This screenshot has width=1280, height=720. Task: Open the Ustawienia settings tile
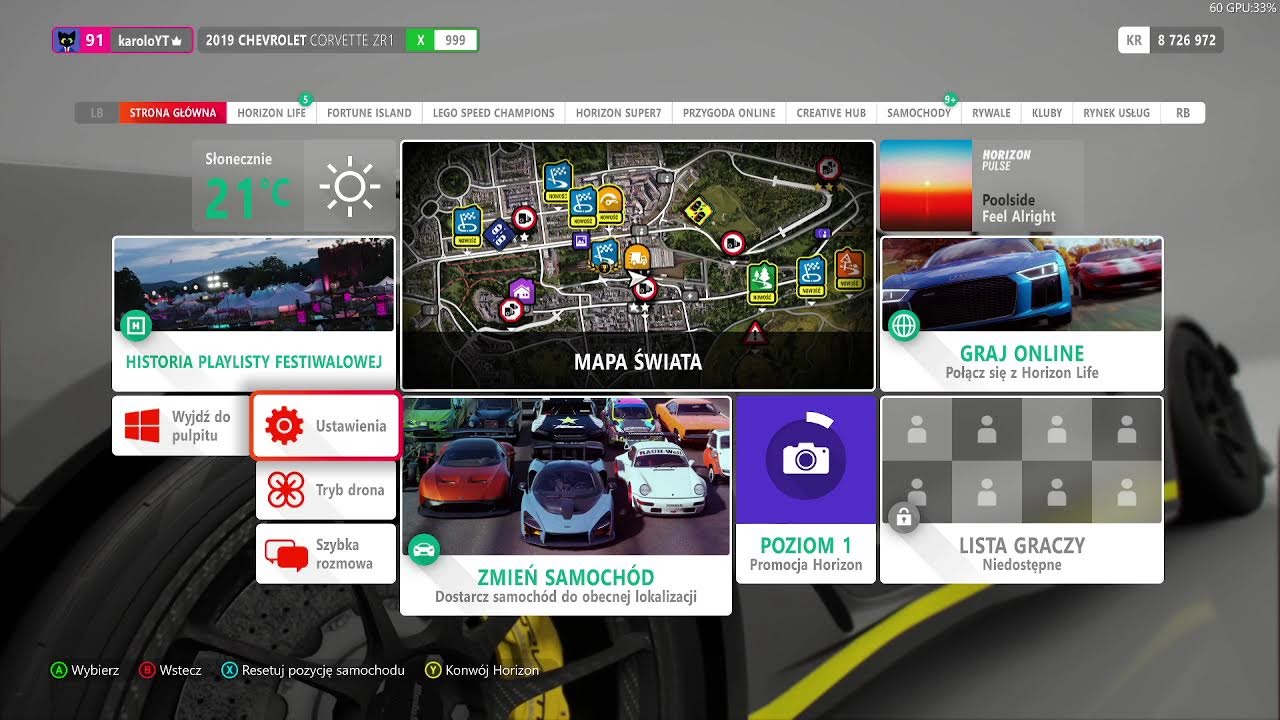326,426
